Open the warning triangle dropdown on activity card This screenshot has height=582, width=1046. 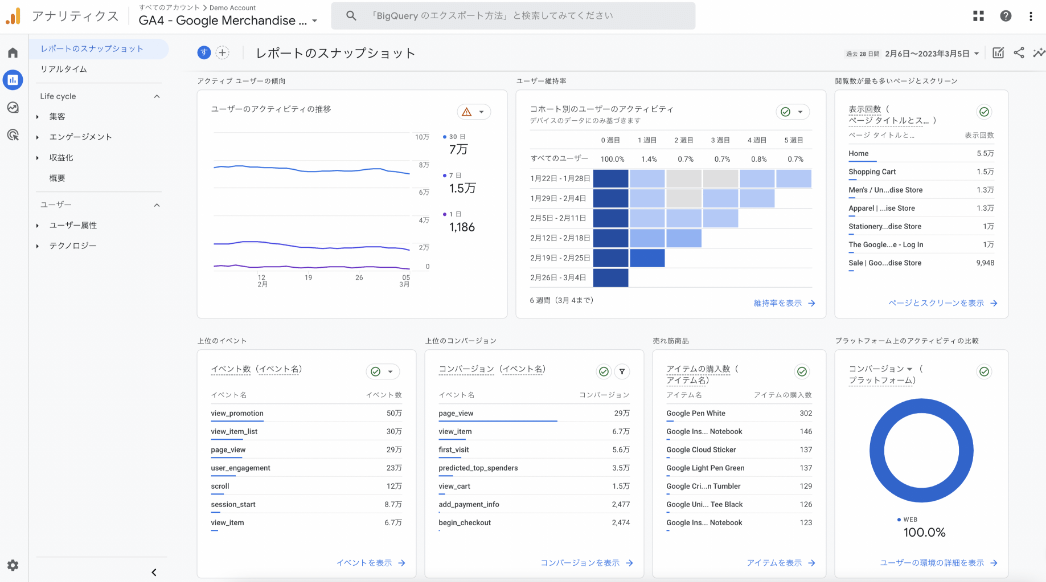[474, 112]
